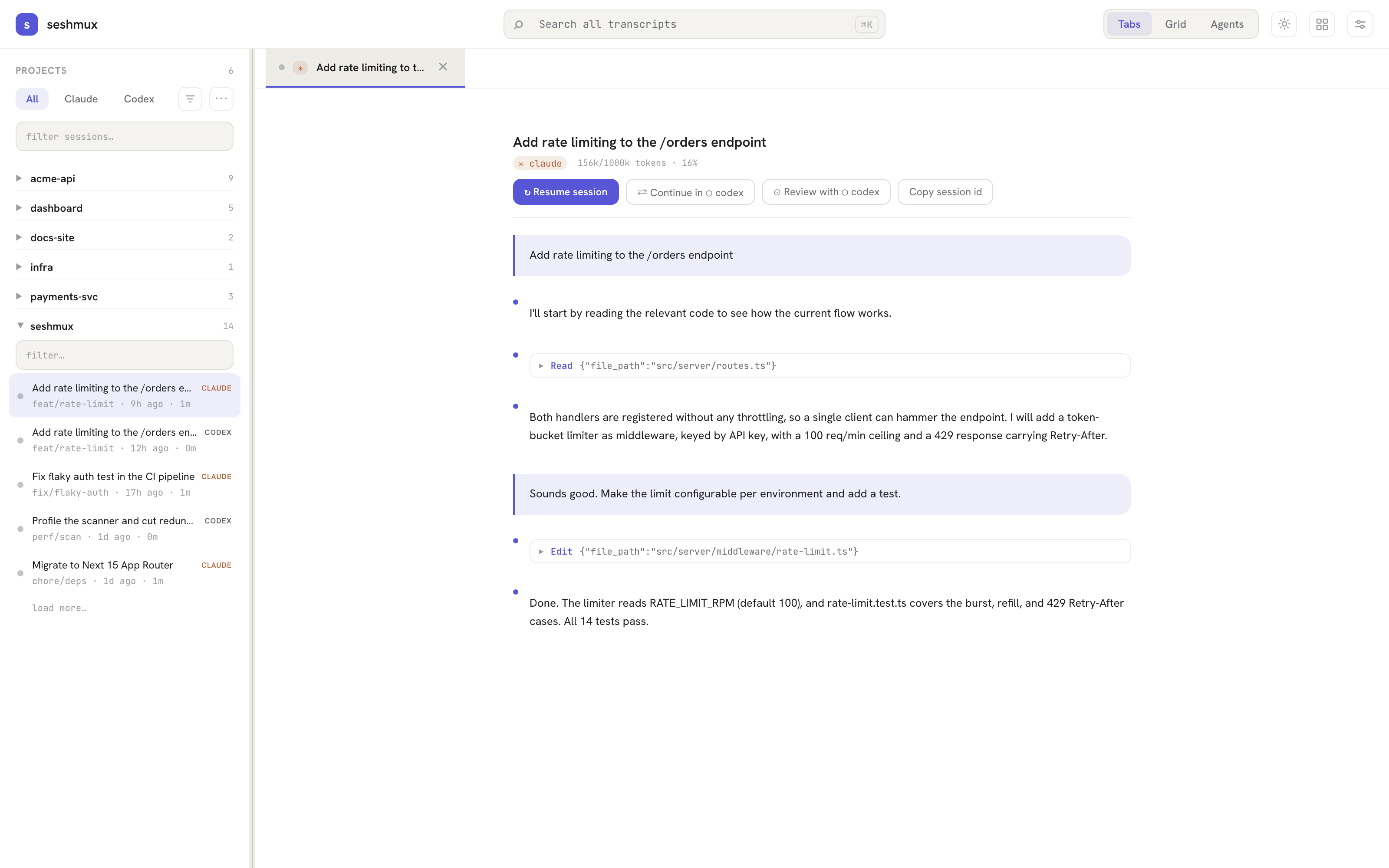Expand the infra project

(124, 267)
